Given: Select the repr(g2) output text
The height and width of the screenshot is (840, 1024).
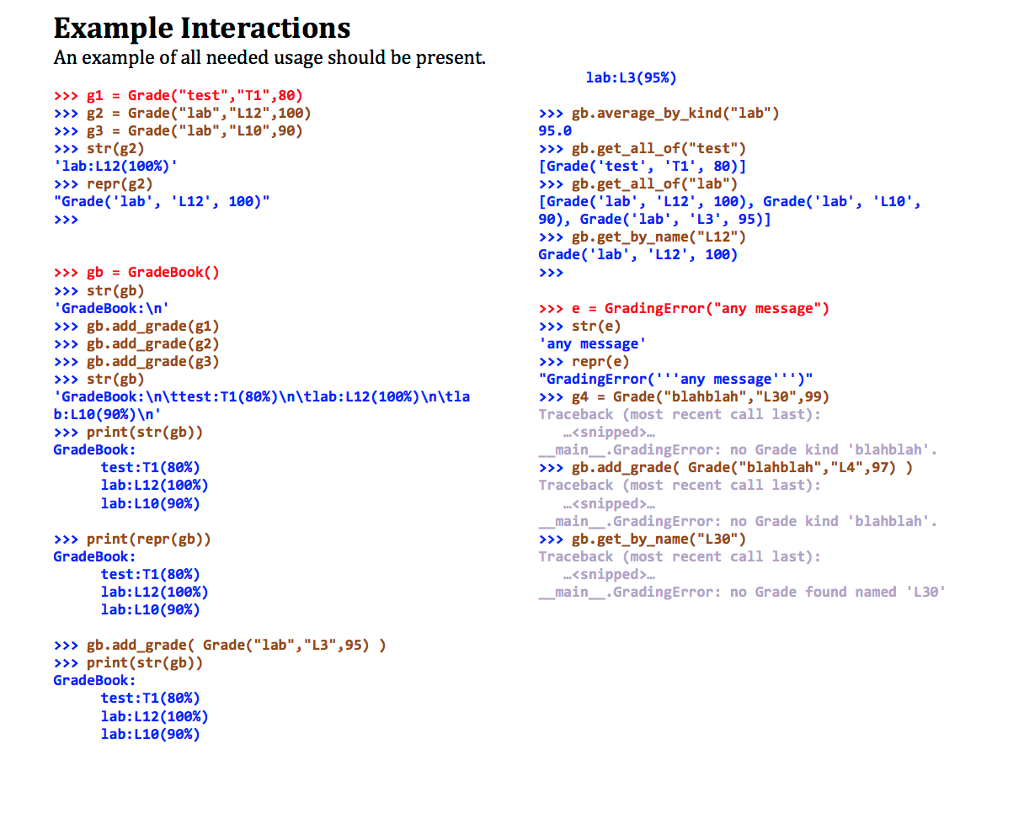Looking at the screenshot, I should point(158,201).
